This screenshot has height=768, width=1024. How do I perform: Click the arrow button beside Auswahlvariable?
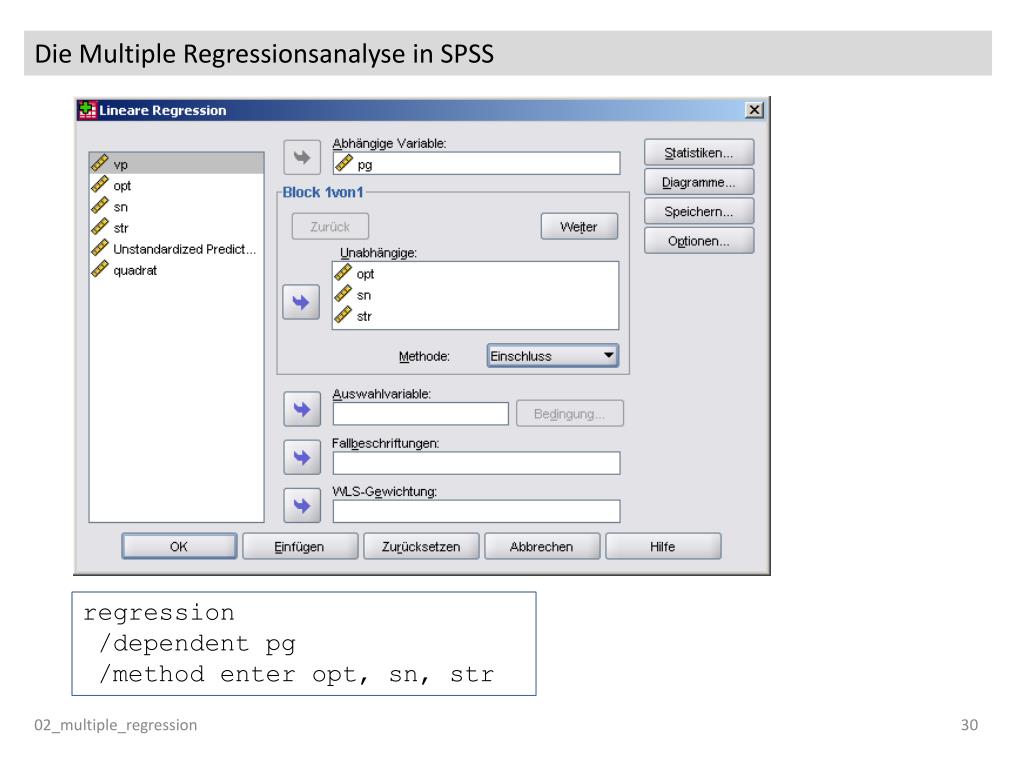click(x=302, y=409)
